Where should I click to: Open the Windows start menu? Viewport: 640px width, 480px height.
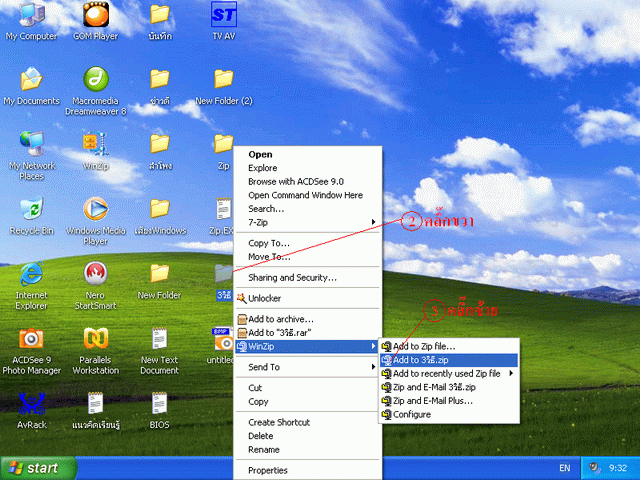click(38, 468)
